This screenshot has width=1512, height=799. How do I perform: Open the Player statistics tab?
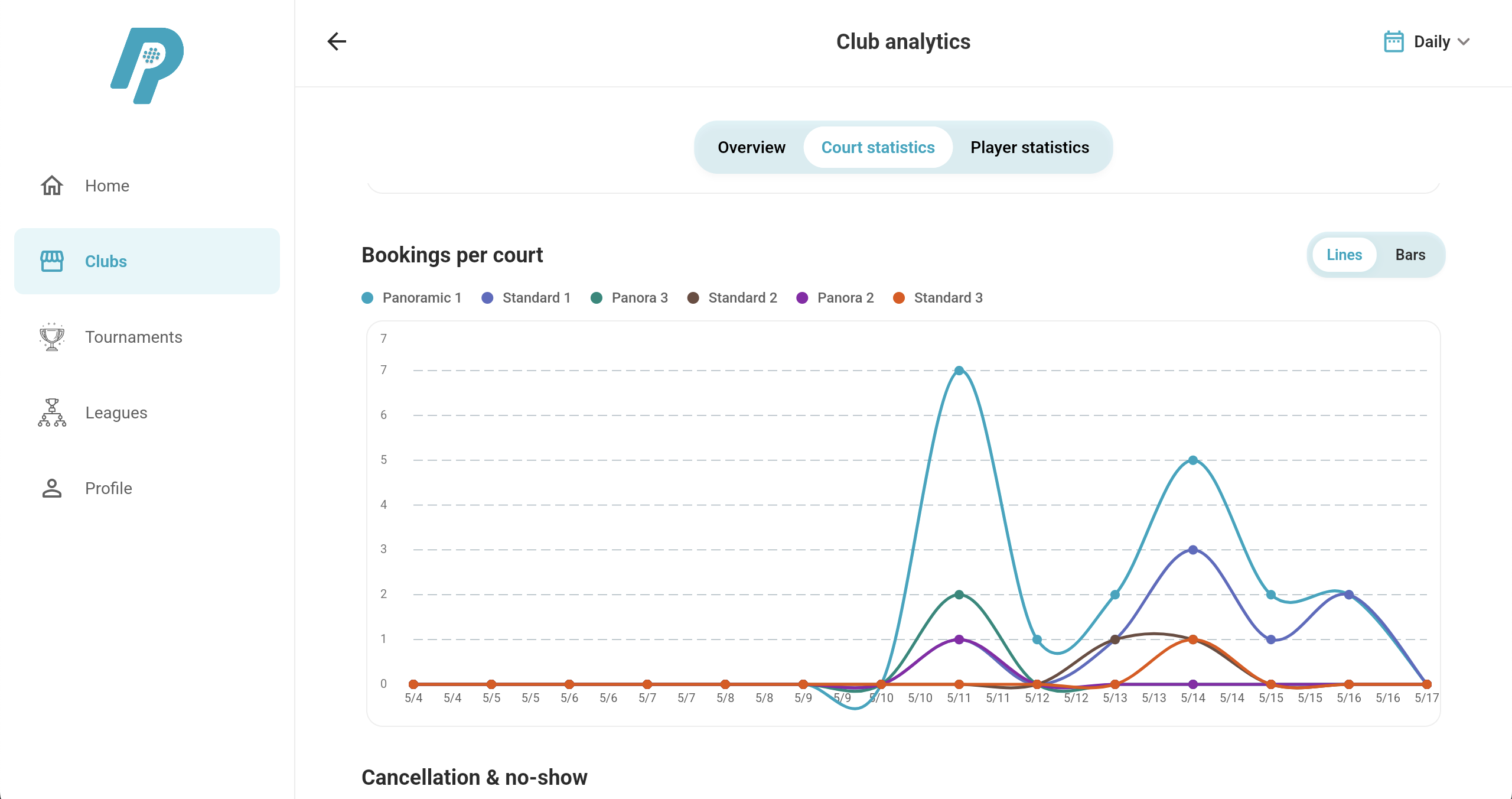1029,147
